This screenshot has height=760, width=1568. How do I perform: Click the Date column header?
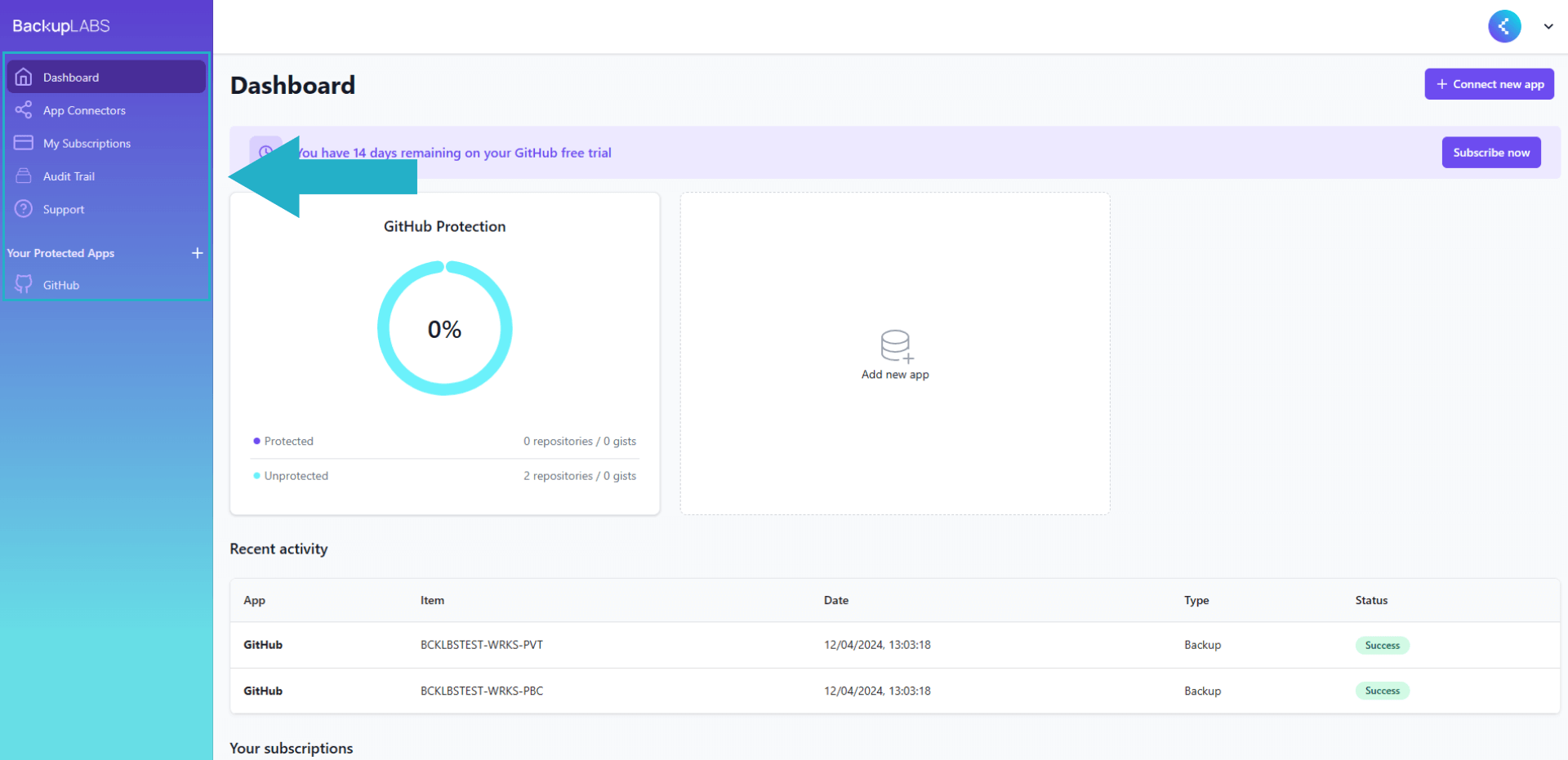[836, 600]
